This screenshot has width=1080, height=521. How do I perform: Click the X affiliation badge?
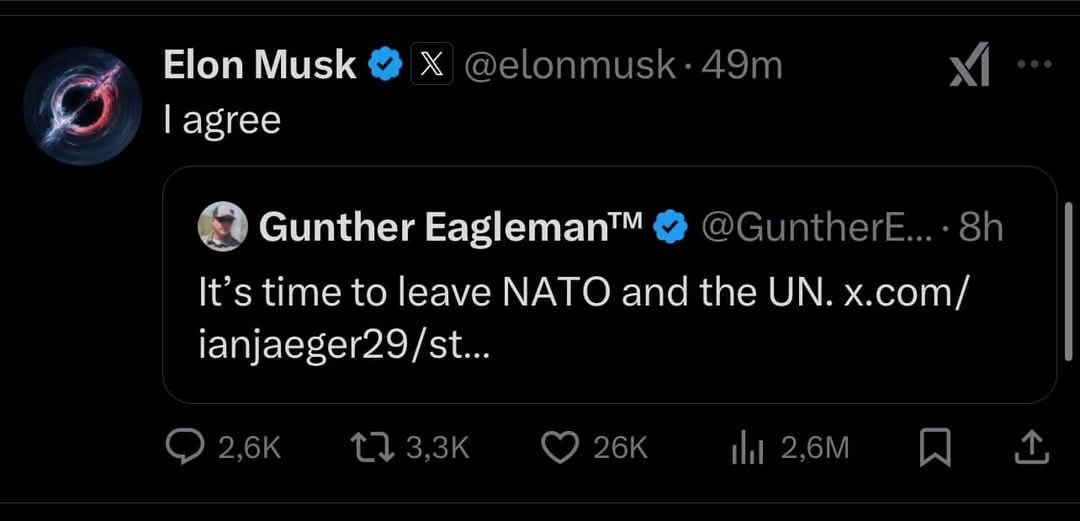click(431, 66)
